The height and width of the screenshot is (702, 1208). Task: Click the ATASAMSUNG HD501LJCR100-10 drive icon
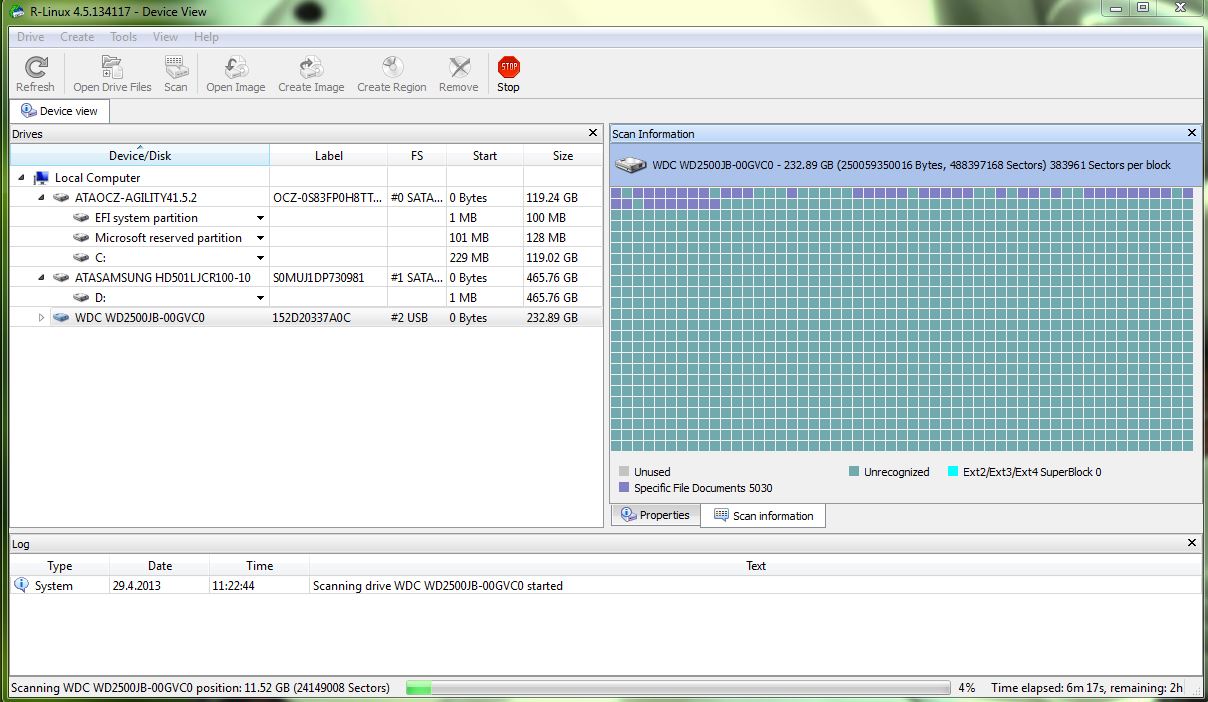tap(61, 278)
